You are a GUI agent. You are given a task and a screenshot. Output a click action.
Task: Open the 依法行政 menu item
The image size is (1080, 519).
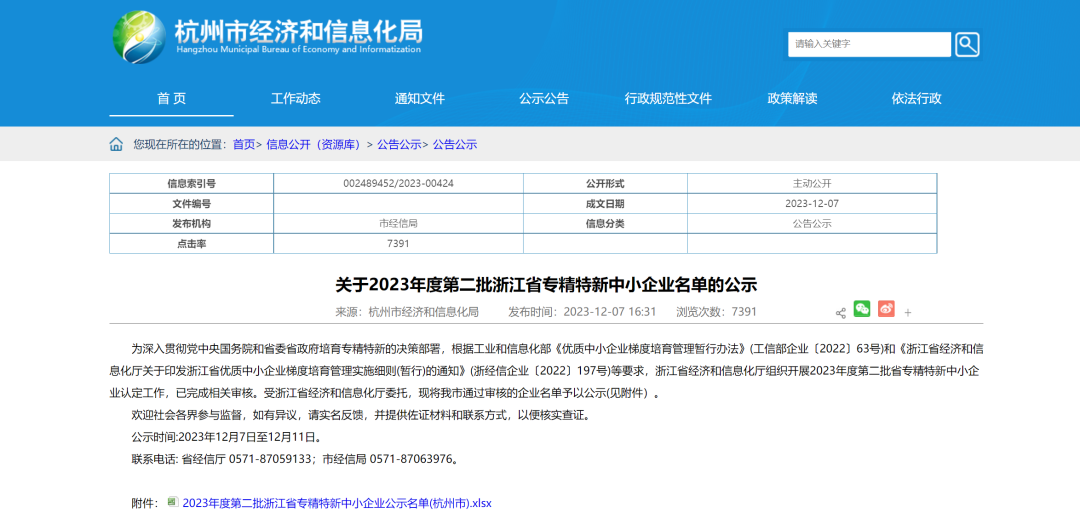tap(917, 98)
